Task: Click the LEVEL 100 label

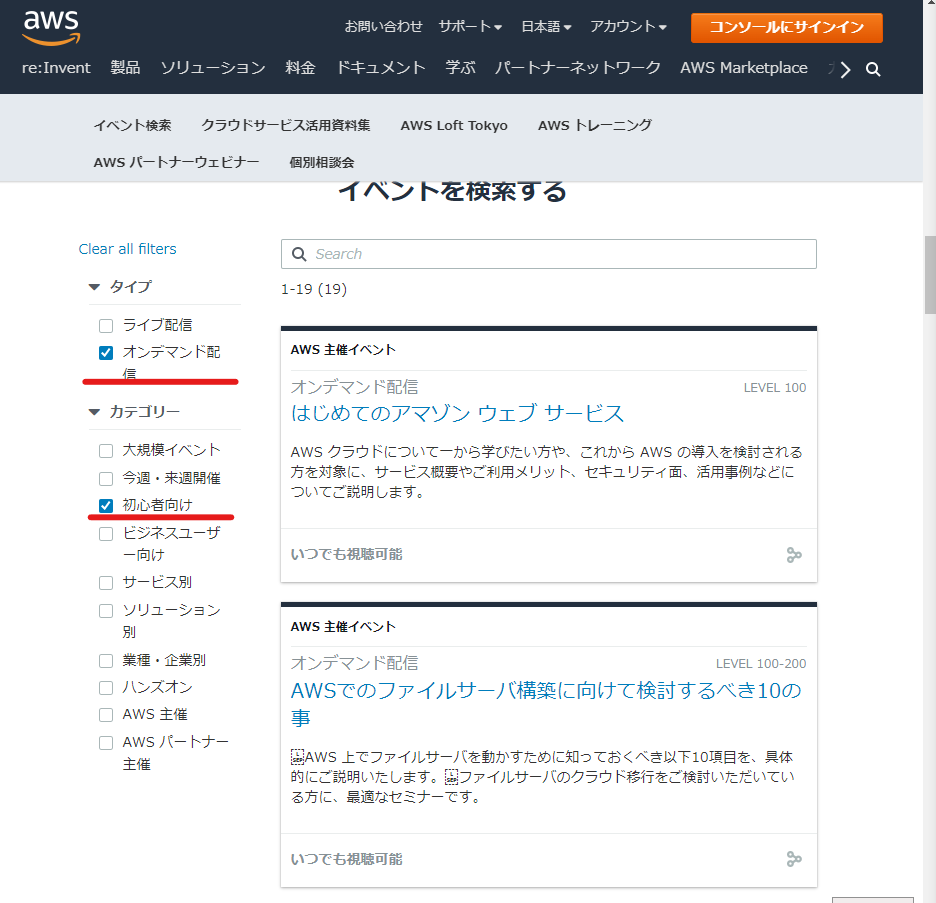Action: pyautogui.click(x=775, y=388)
